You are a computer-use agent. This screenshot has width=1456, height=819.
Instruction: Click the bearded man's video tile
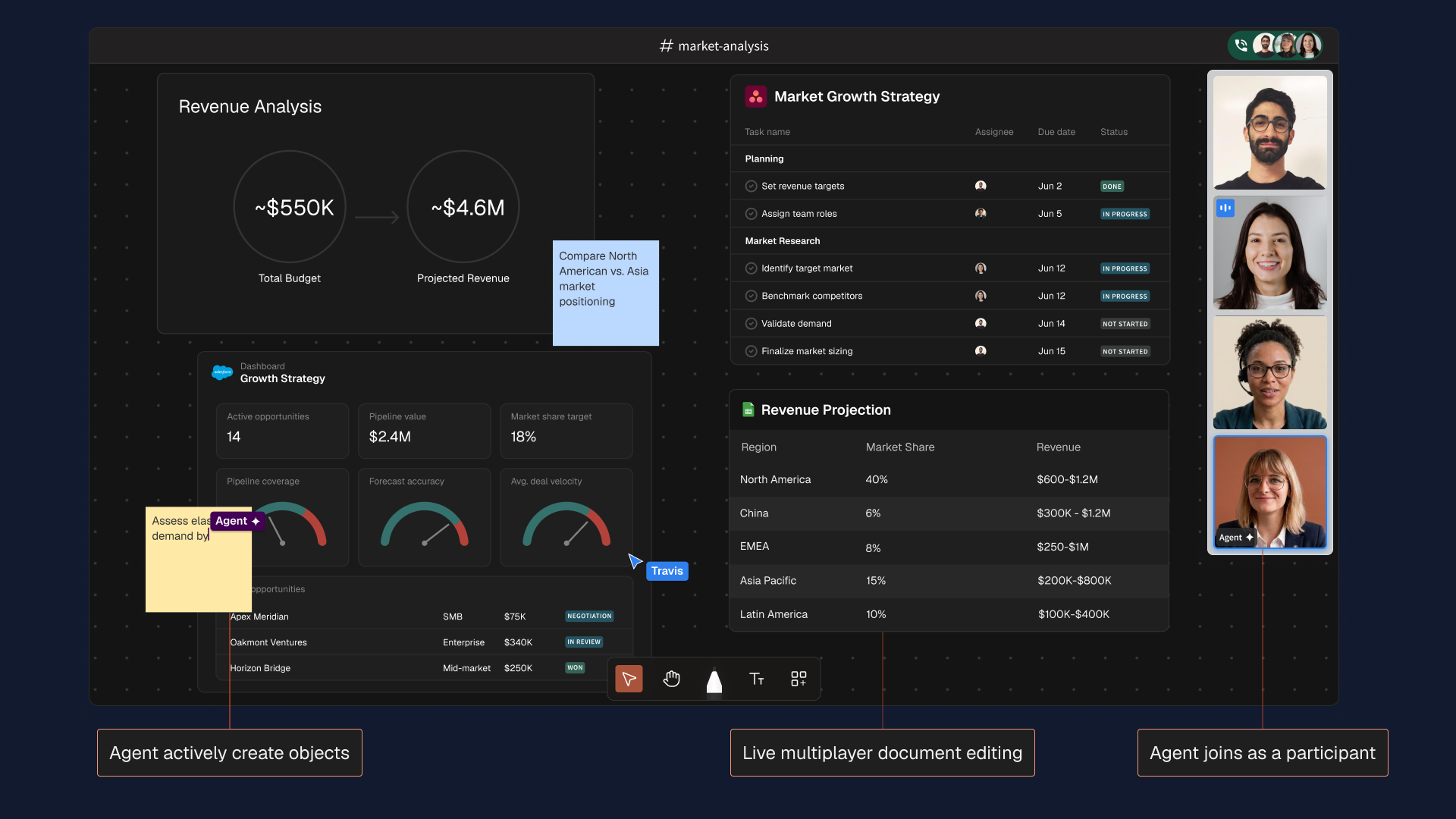point(1270,133)
